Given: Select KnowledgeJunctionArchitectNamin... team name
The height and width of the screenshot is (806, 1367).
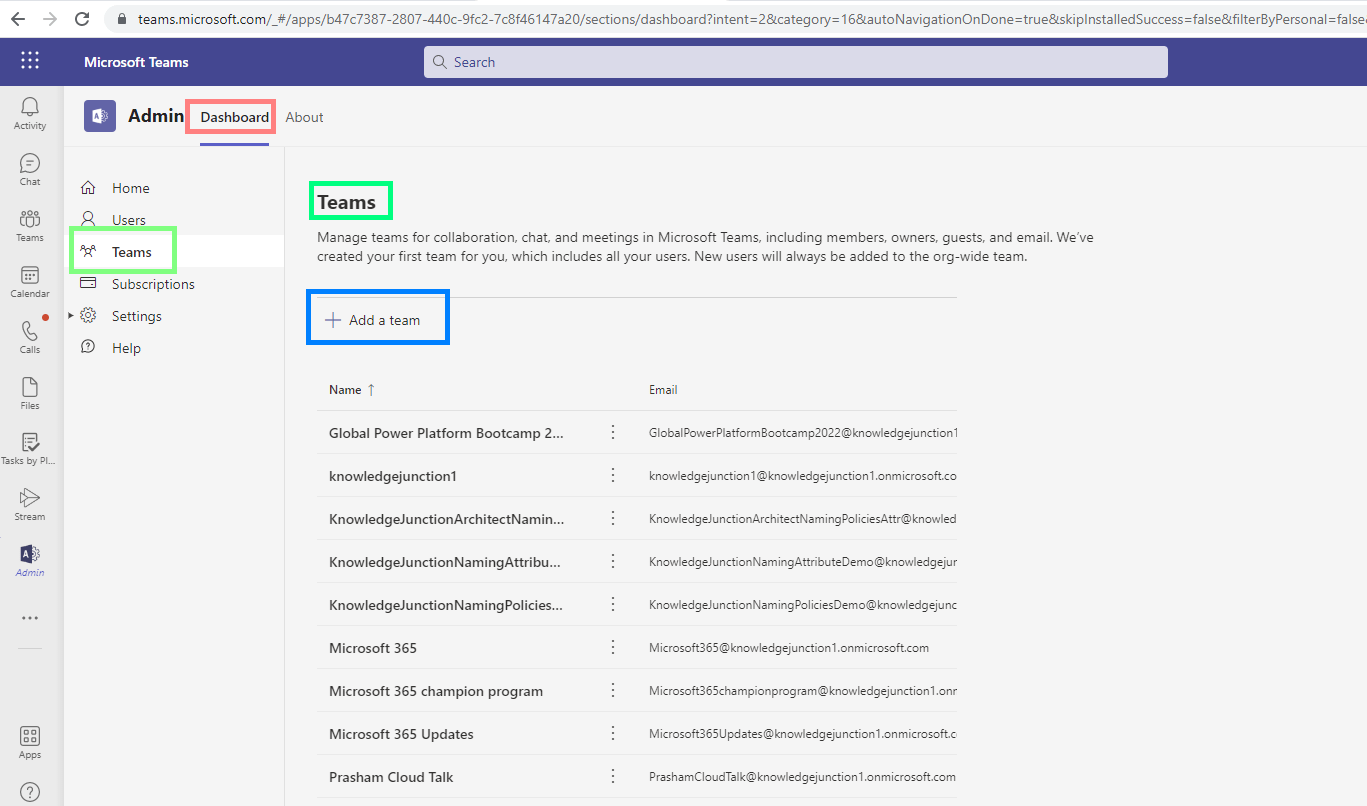Looking at the screenshot, I should coord(446,519).
